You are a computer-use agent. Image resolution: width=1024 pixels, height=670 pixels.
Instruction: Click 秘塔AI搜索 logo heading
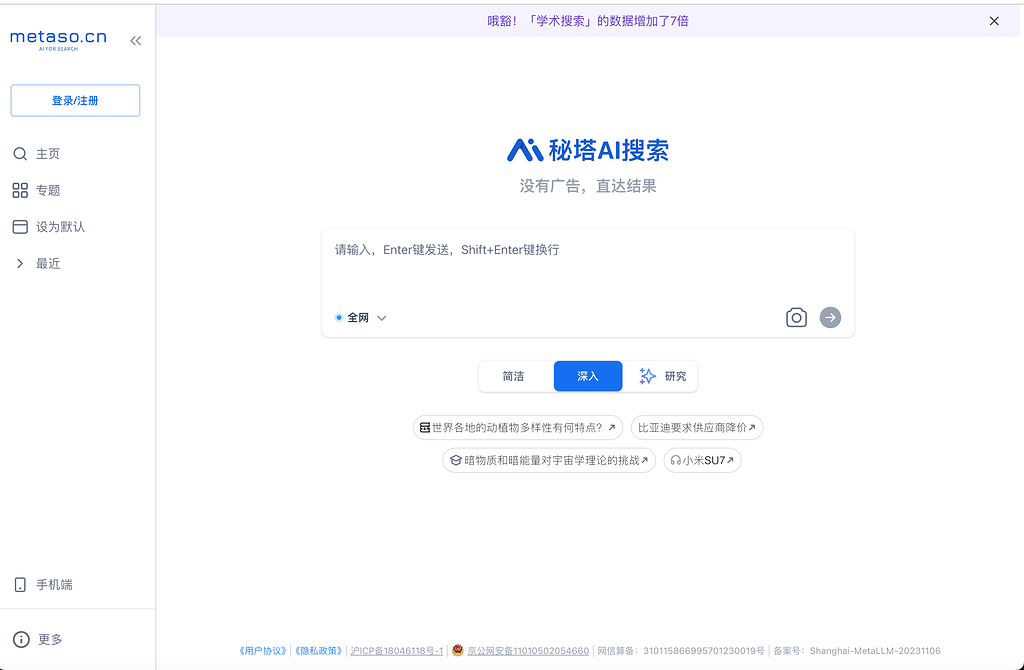[x=588, y=150]
